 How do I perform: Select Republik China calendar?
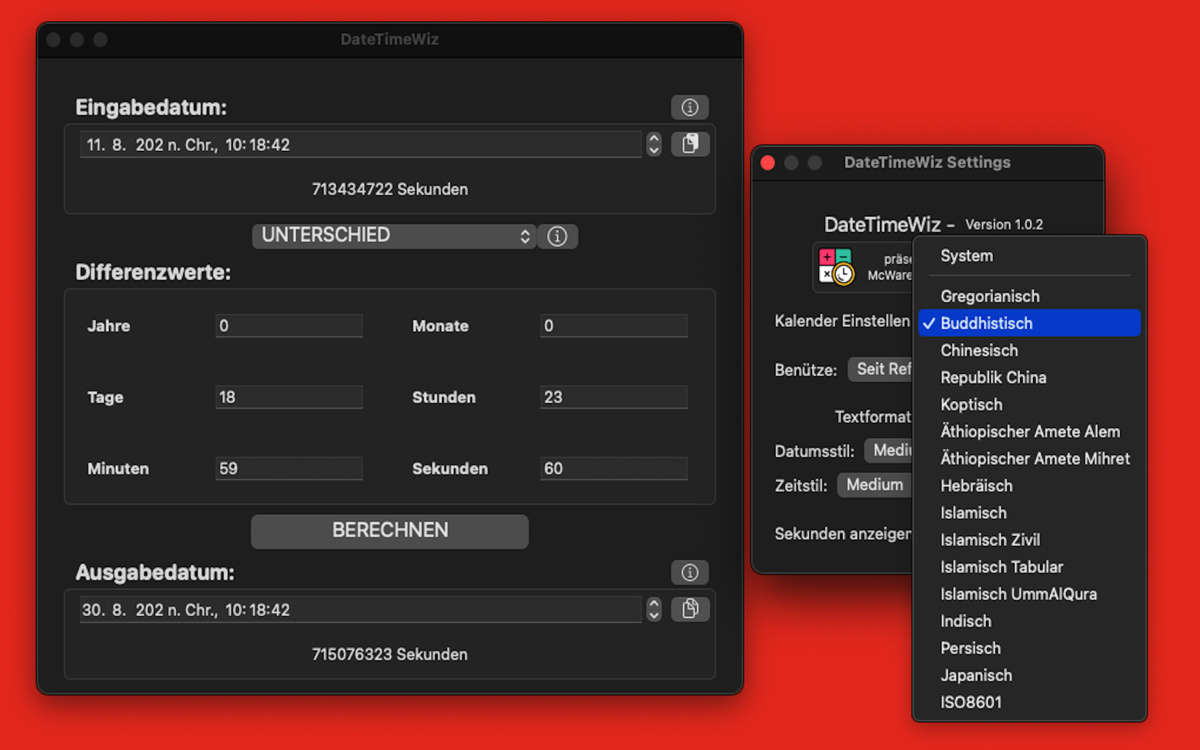pos(1029,377)
